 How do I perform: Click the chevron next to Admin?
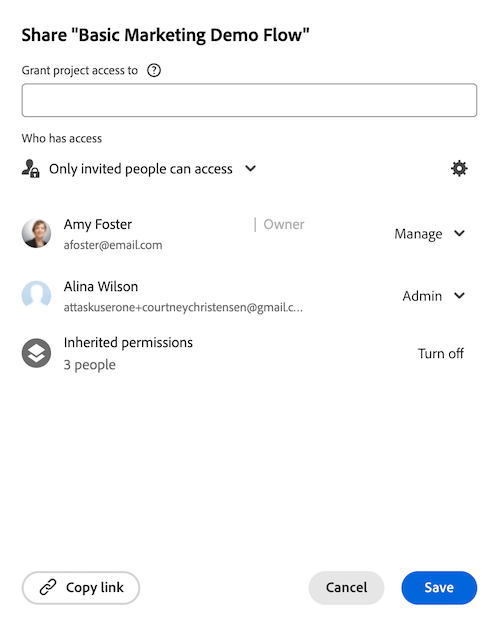[460, 296]
